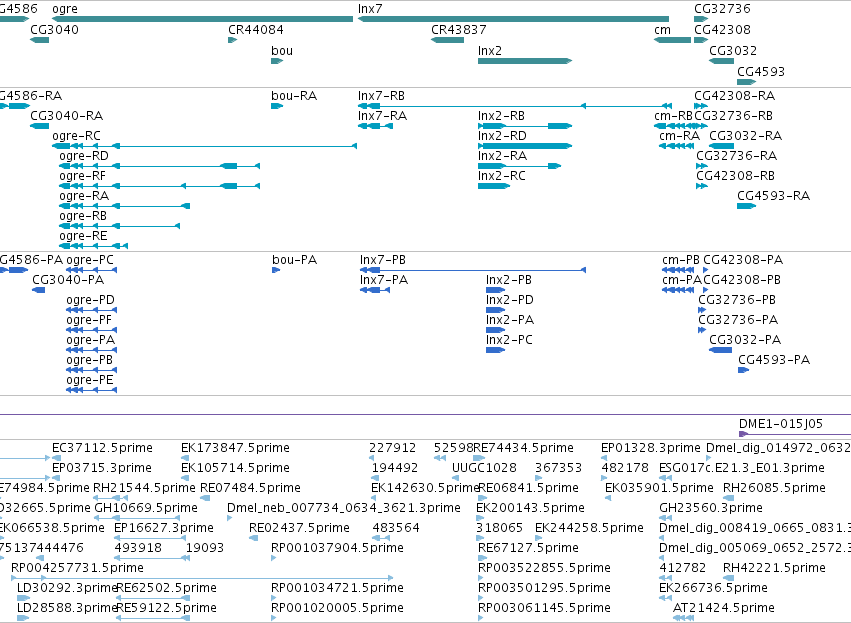Click cDNA label EP01328.3prime
851x623 pixels.
tap(651, 448)
